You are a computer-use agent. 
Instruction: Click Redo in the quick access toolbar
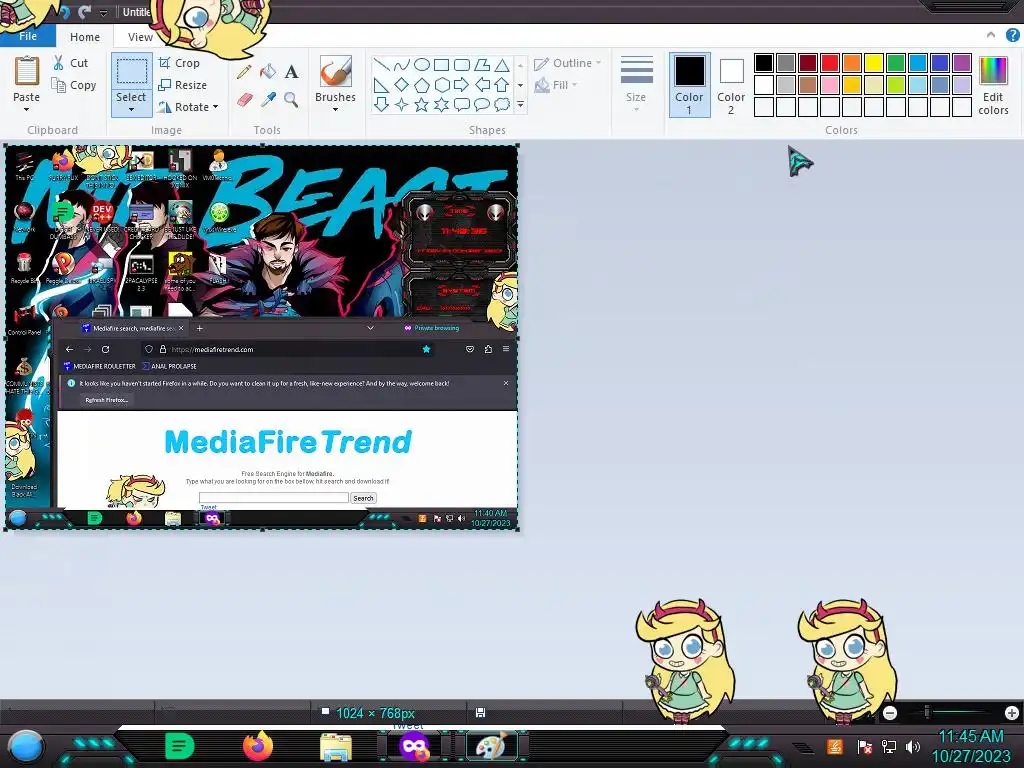click(84, 12)
